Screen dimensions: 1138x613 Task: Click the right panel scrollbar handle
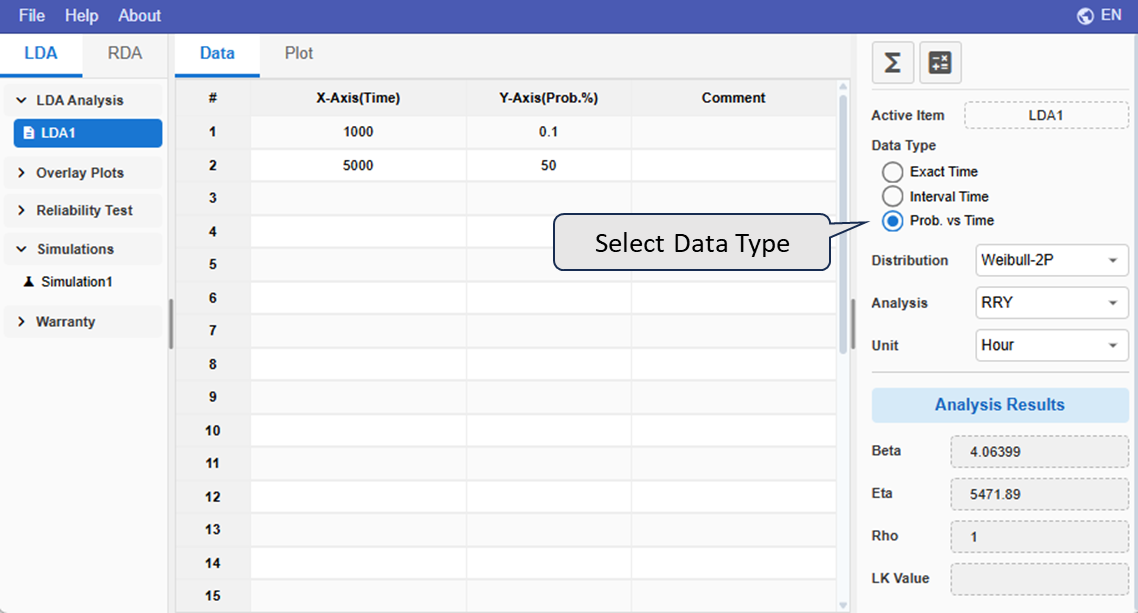click(x=853, y=324)
